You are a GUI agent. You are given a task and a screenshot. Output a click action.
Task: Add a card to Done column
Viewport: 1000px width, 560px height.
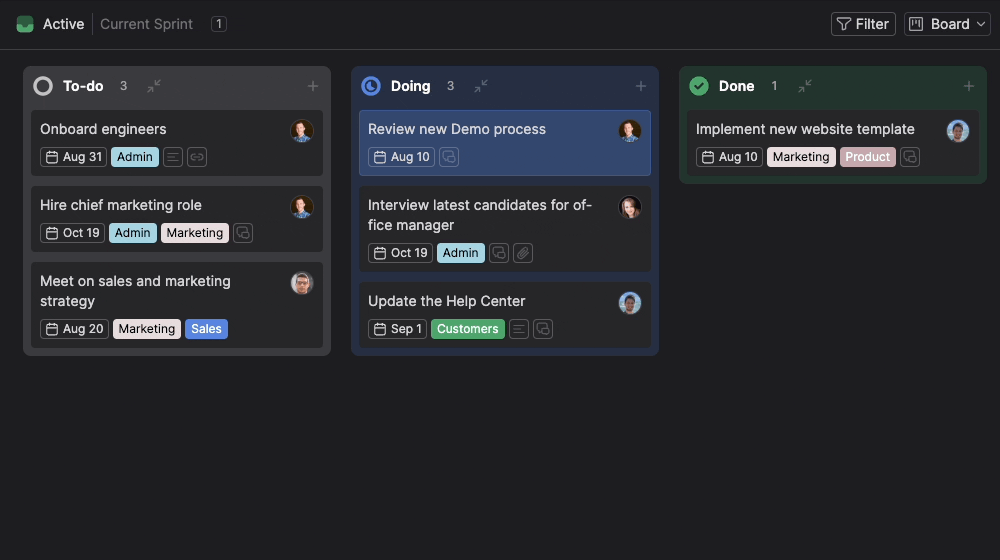[968, 86]
